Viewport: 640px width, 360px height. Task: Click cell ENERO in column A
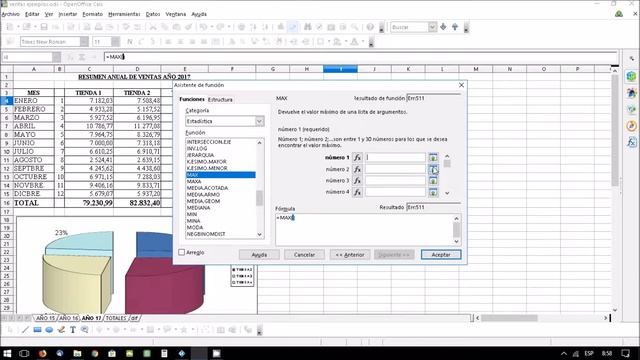coord(33,101)
